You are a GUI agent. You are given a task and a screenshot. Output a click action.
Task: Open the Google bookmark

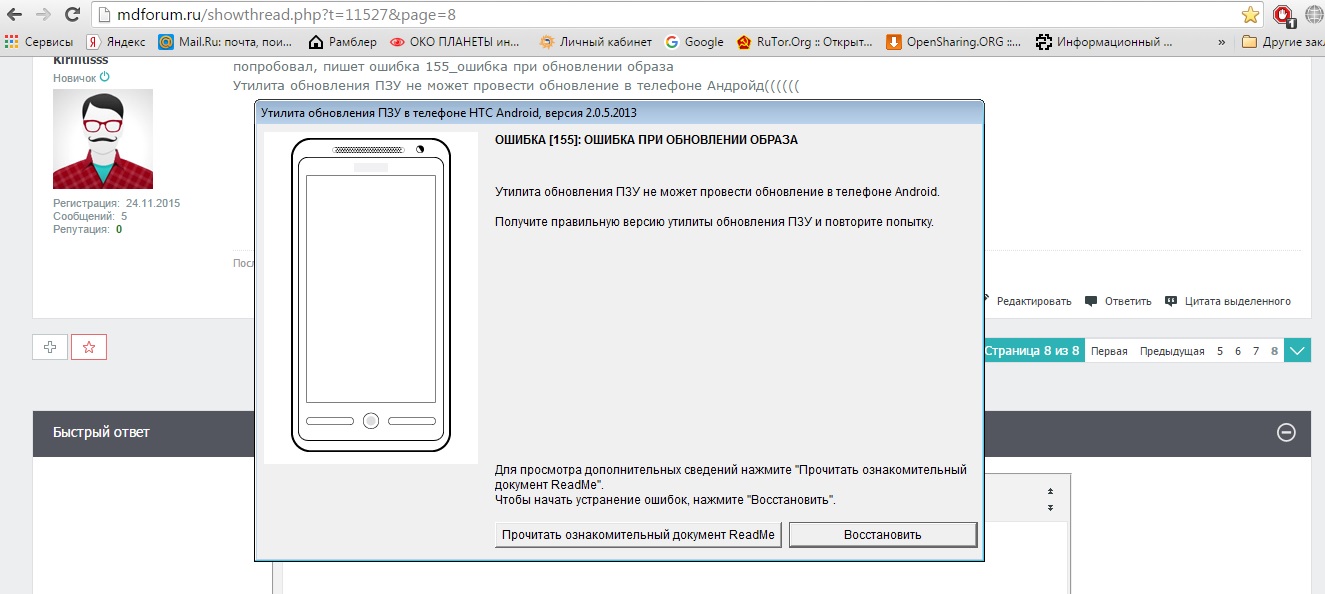tap(694, 42)
